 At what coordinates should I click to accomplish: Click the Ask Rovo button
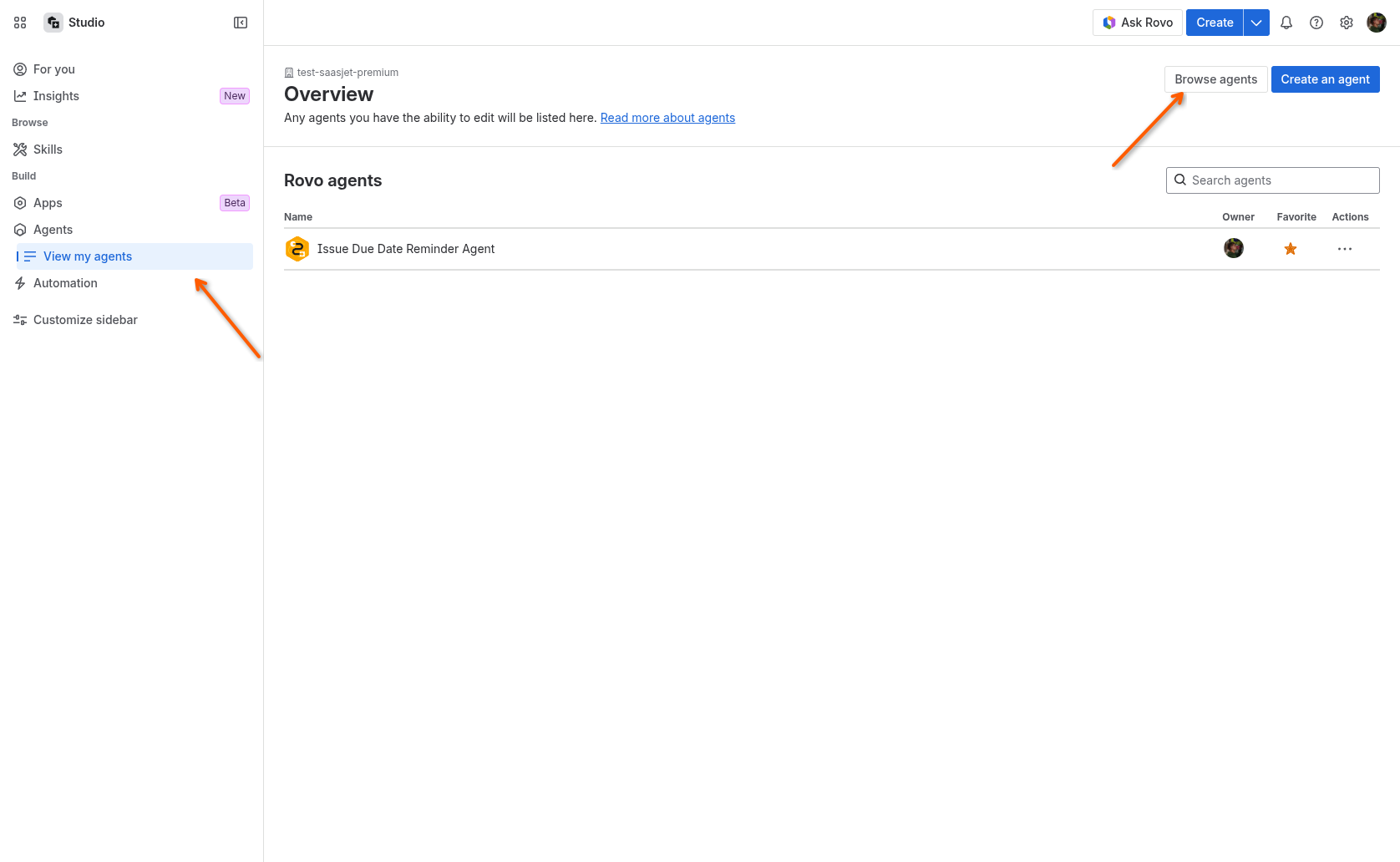1138,23
